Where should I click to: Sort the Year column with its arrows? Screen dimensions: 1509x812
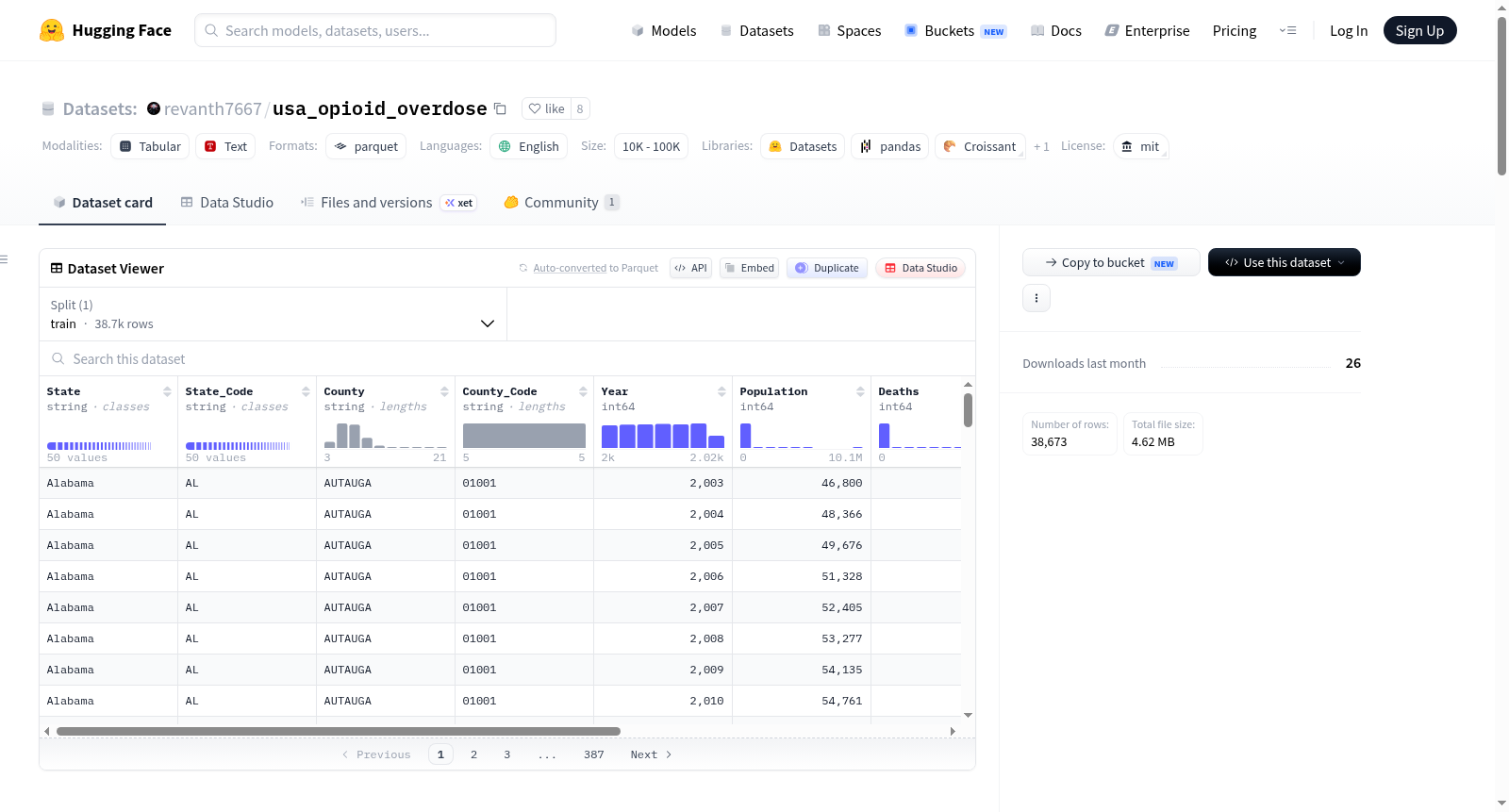point(721,391)
